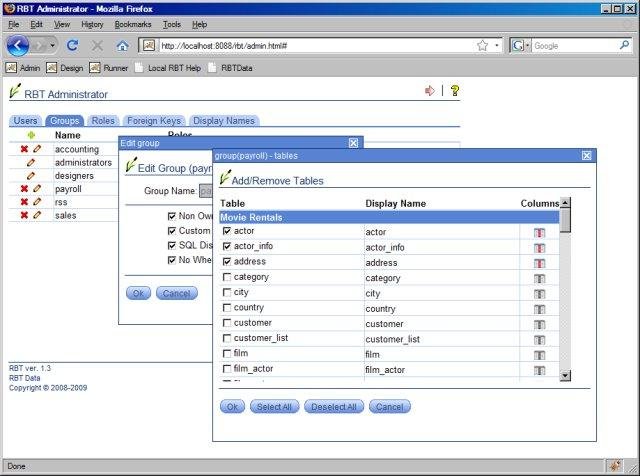The image size is (640, 476).
Task: Open the File menu
Action: pos(13,24)
